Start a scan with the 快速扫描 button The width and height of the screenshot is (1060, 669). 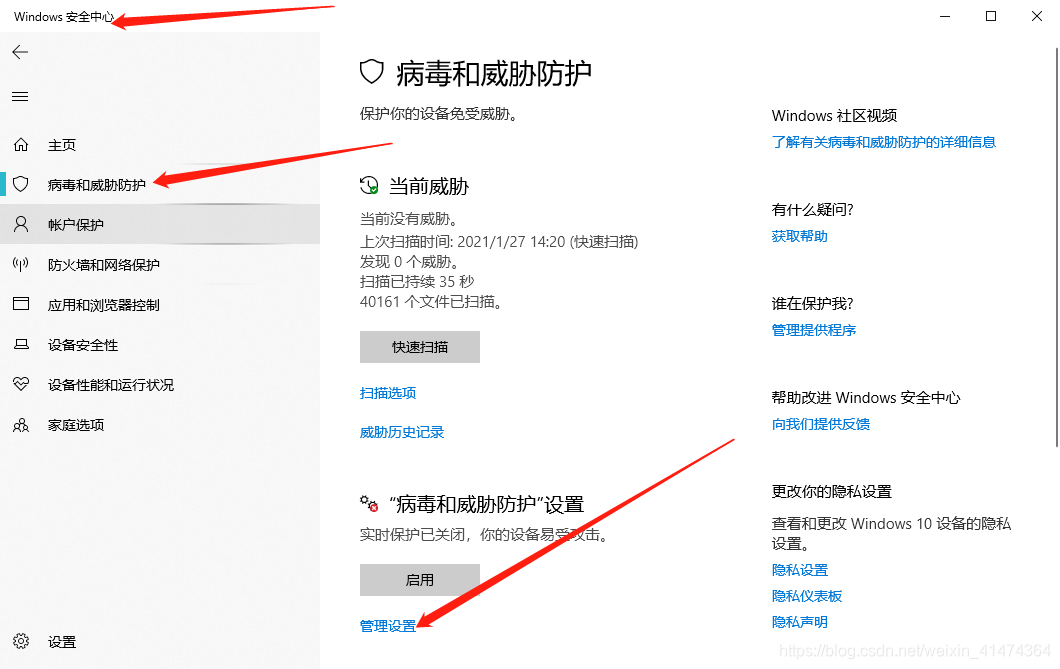pyautogui.click(x=420, y=347)
